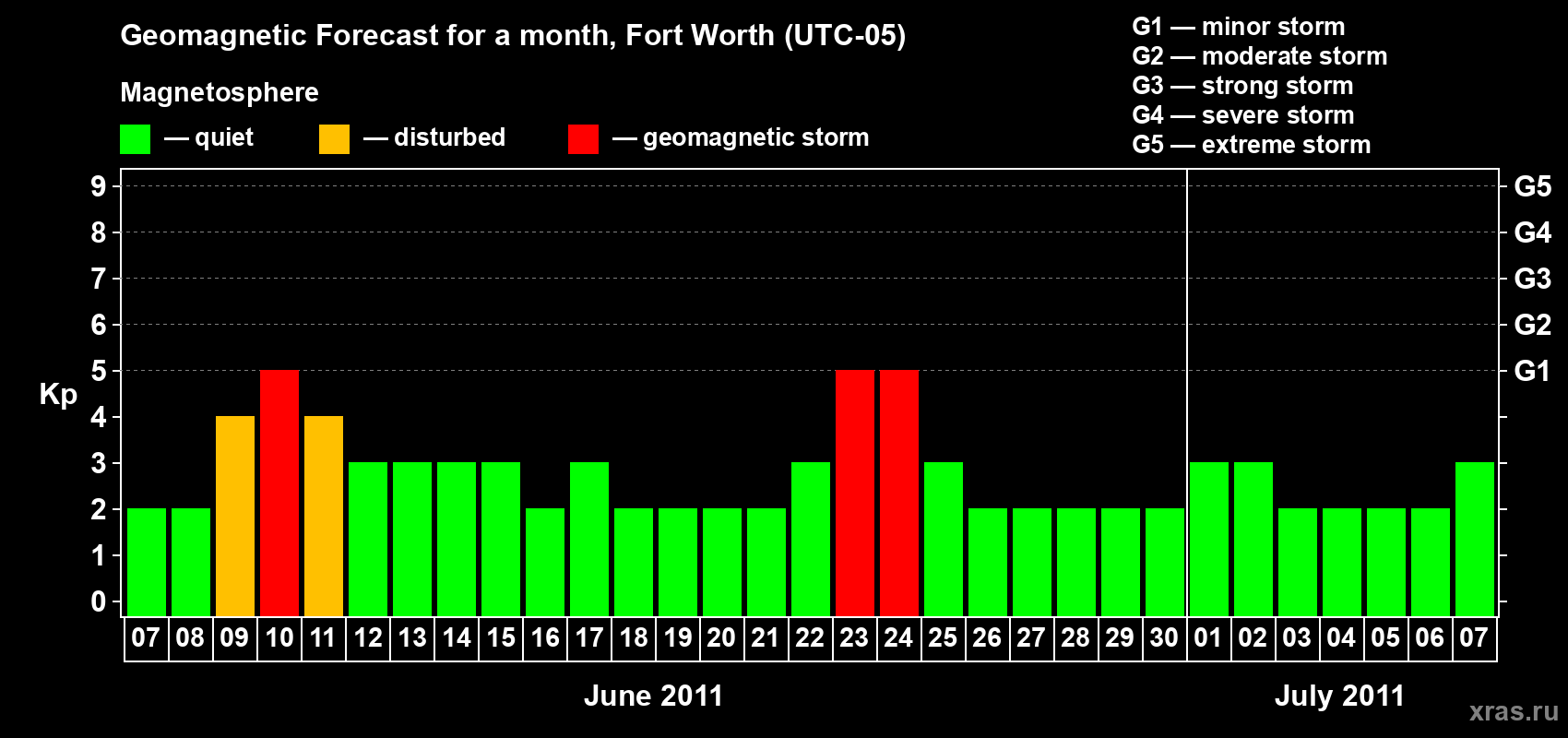1568x738 pixels.
Task: Click the green bar for June 12
Action: pyautogui.click(x=368, y=540)
